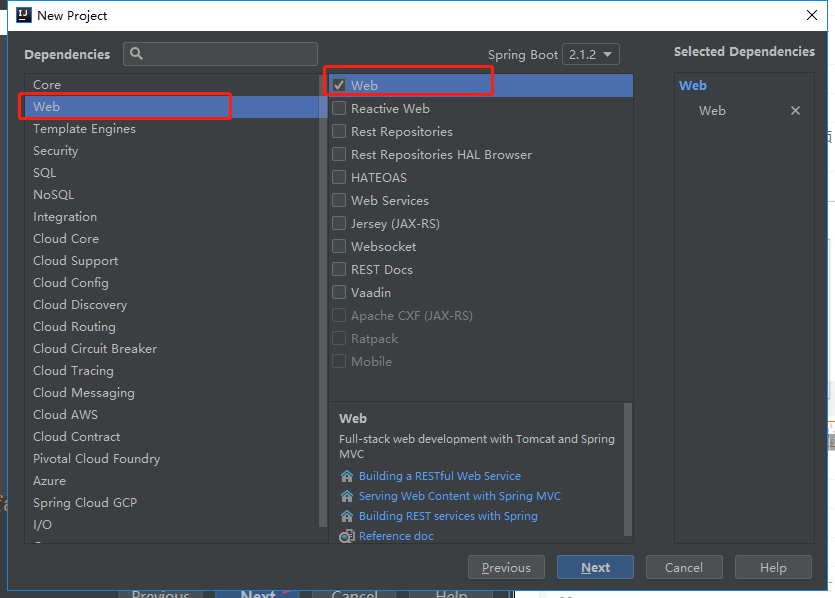Click the Reference doc icon

point(347,536)
